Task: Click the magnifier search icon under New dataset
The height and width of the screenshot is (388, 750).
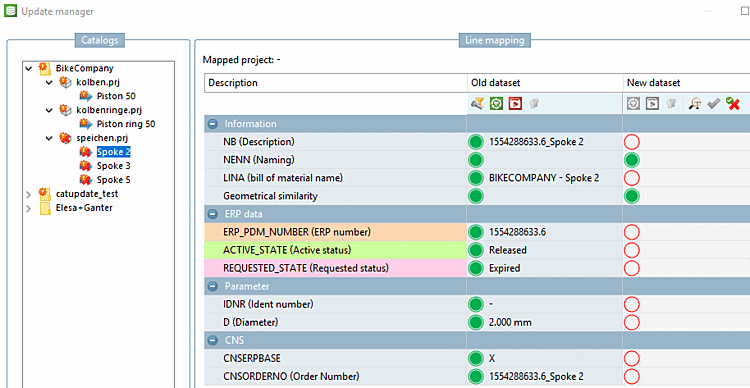Action: [695, 103]
